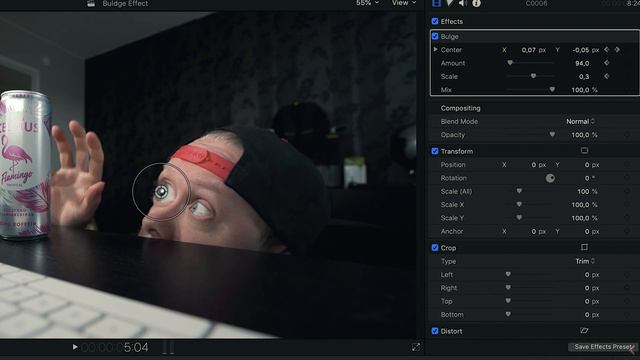Click the Bulge center onscreen control
The height and width of the screenshot is (360, 640).
pos(161,191)
